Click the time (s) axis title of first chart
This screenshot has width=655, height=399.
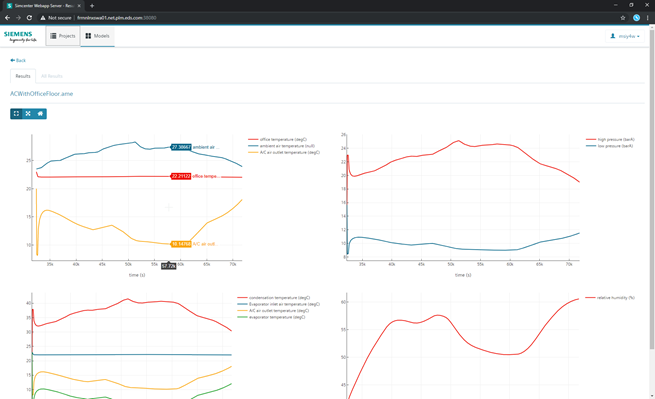(x=137, y=275)
